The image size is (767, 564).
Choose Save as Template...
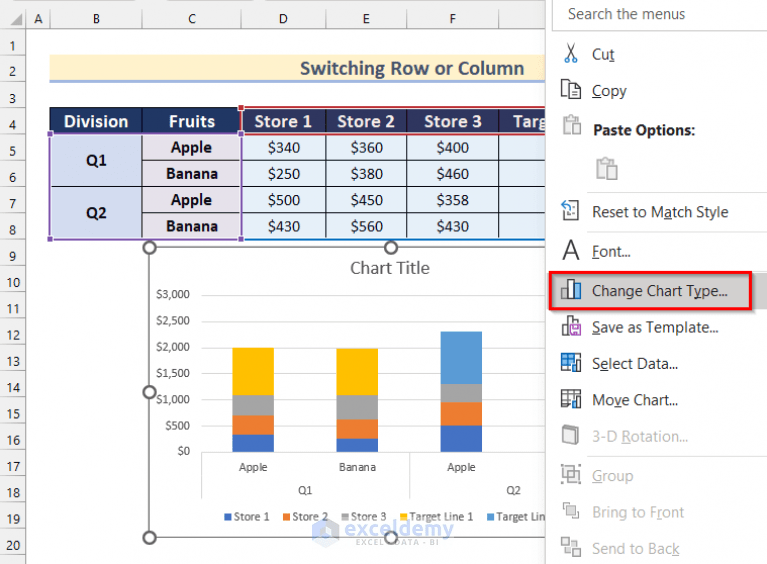pos(655,327)
